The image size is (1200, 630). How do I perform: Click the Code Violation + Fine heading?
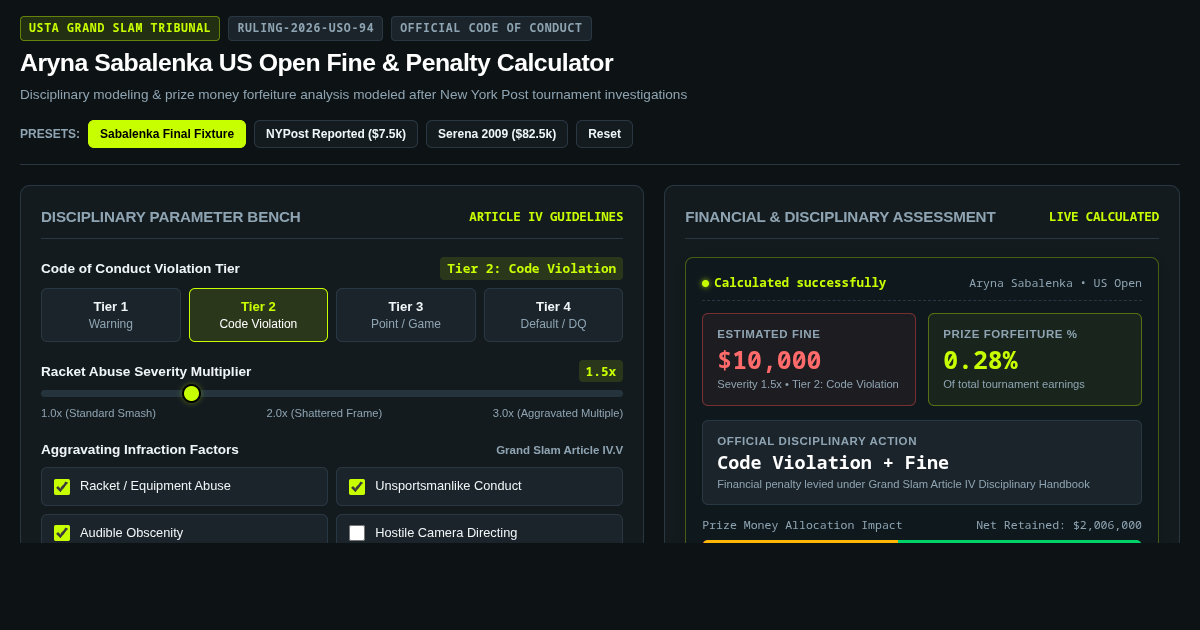pyautogui.click(x=833, y=462)
